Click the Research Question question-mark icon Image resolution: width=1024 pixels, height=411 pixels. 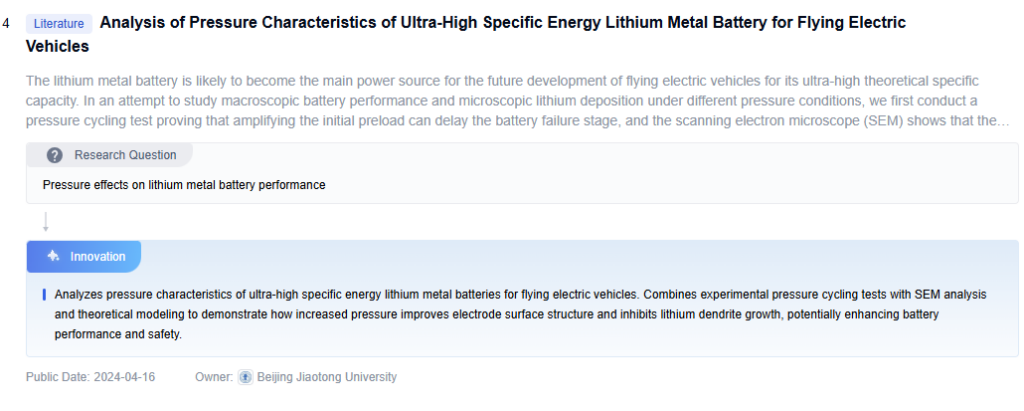pos(55,155)
